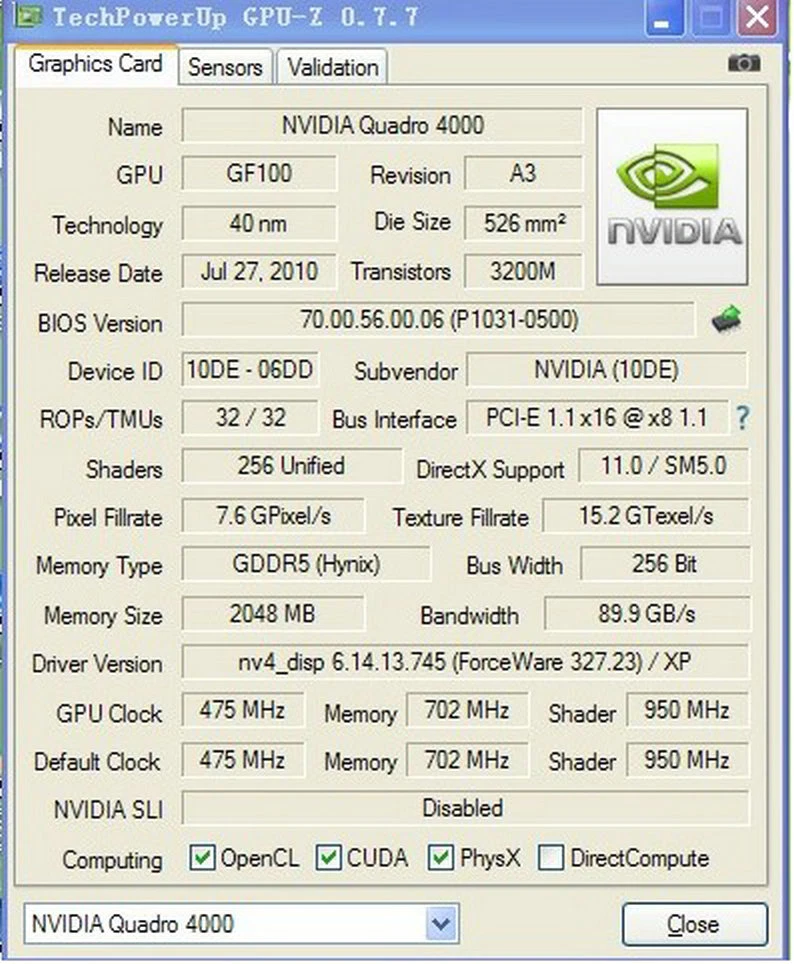Click the Revision field A3
794x964 pixels.
point(523,173)
